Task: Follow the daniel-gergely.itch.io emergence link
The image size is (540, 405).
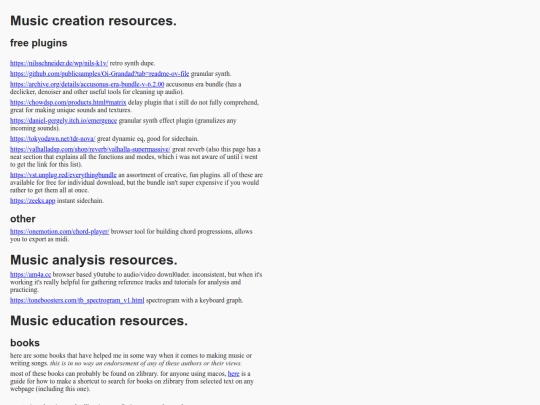Action: 63,121
